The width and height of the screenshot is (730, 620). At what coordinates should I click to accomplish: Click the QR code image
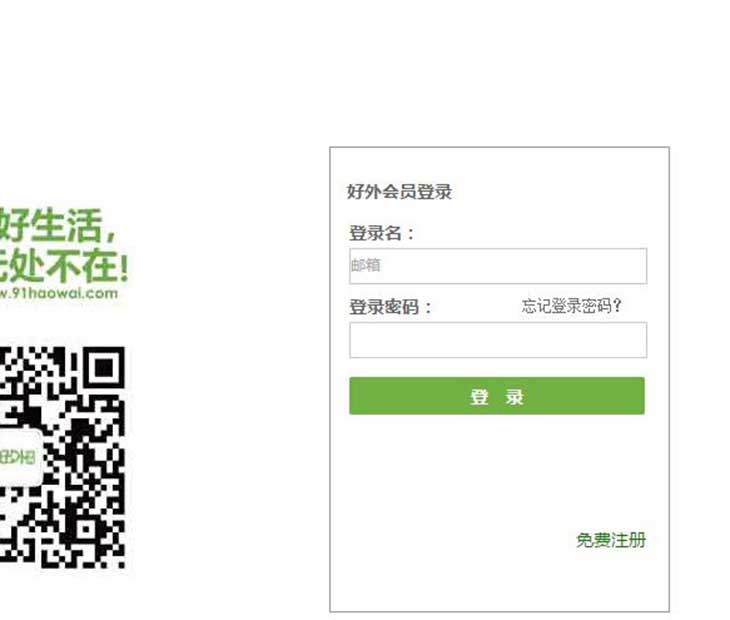click(x=62, y=457)
